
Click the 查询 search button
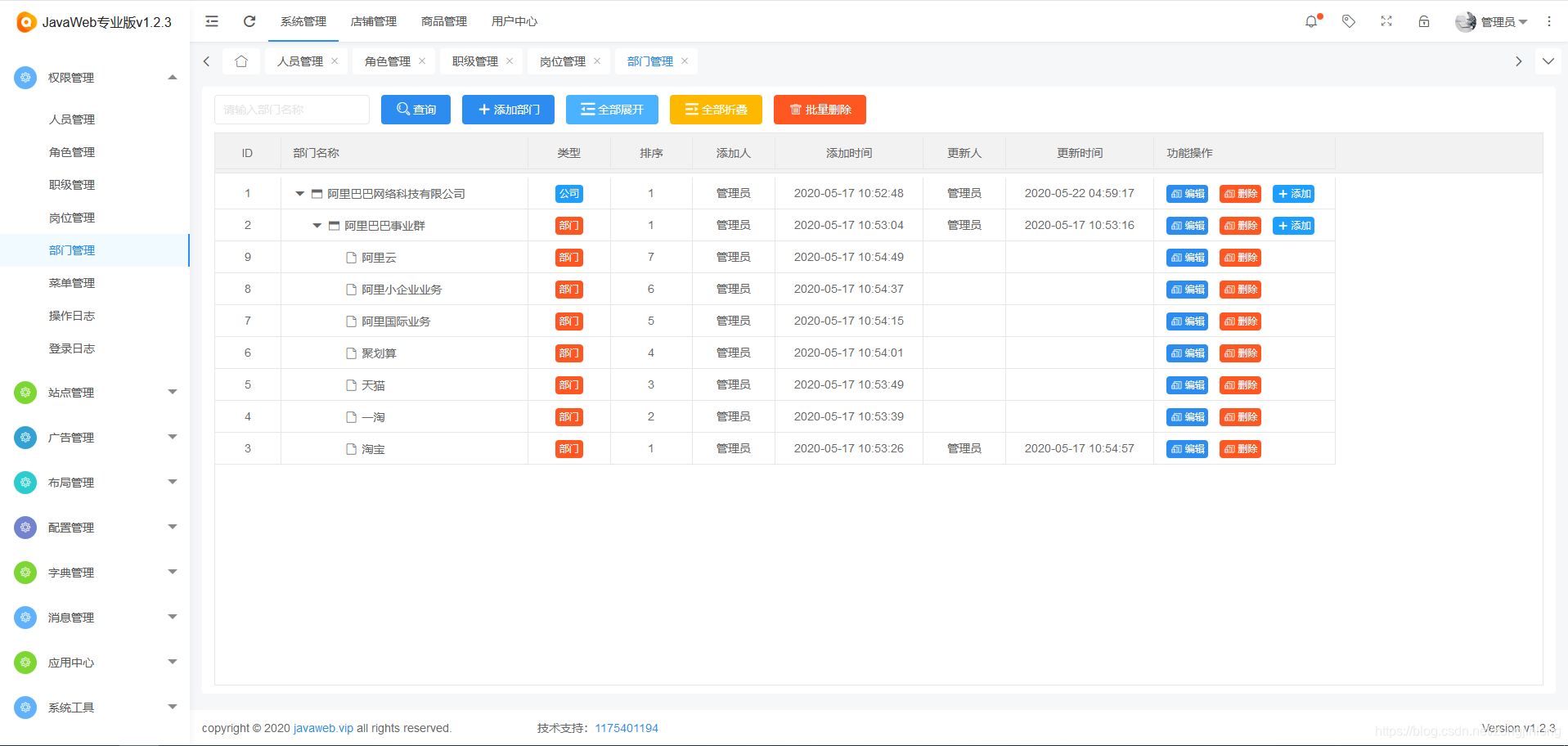tap(416, 110)
